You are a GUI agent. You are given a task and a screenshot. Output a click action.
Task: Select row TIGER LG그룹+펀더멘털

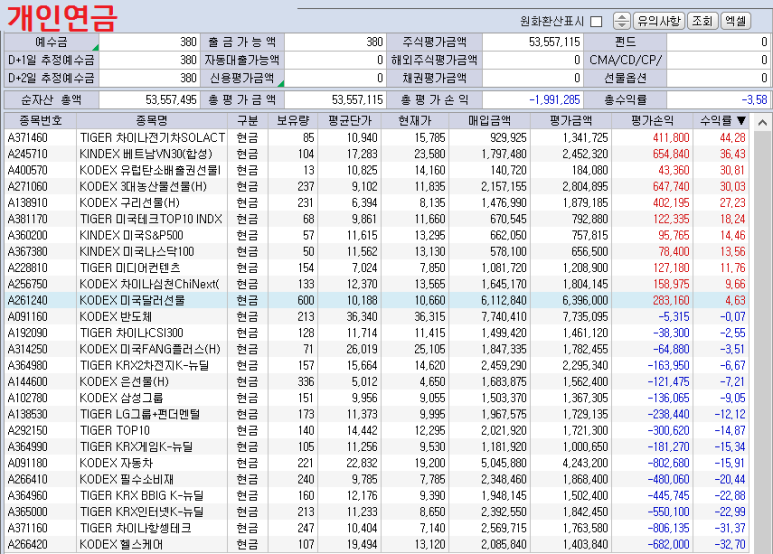pos(376,414)
